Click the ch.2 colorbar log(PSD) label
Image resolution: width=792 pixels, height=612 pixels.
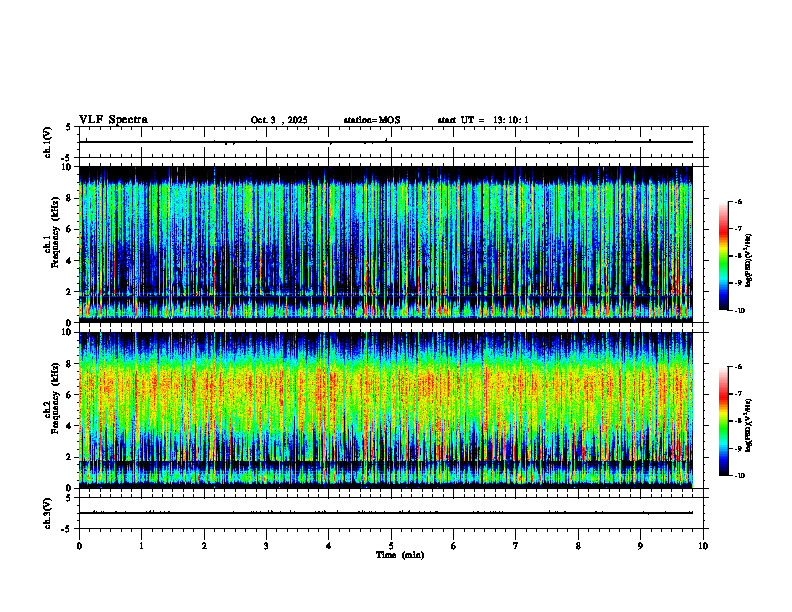point(749,425)
